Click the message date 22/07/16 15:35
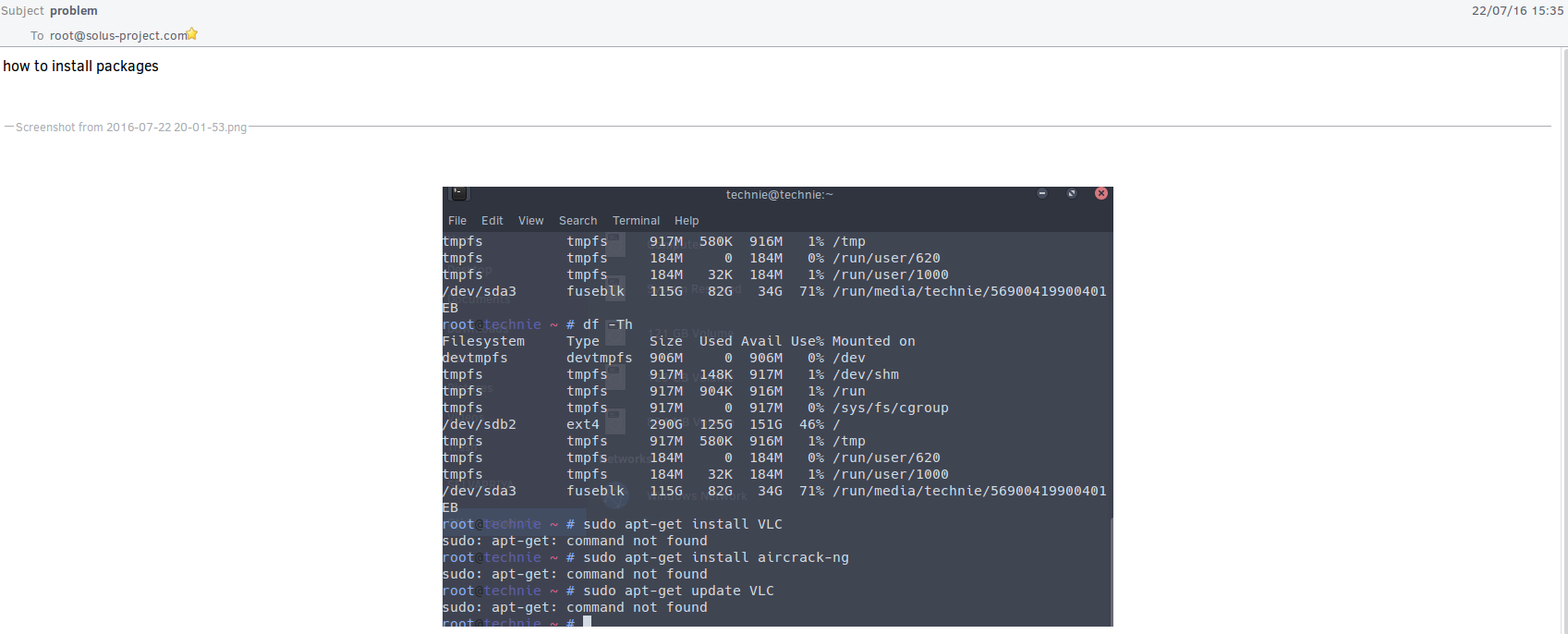This screenshot has height=634, width=1568. pos(1517,11)
